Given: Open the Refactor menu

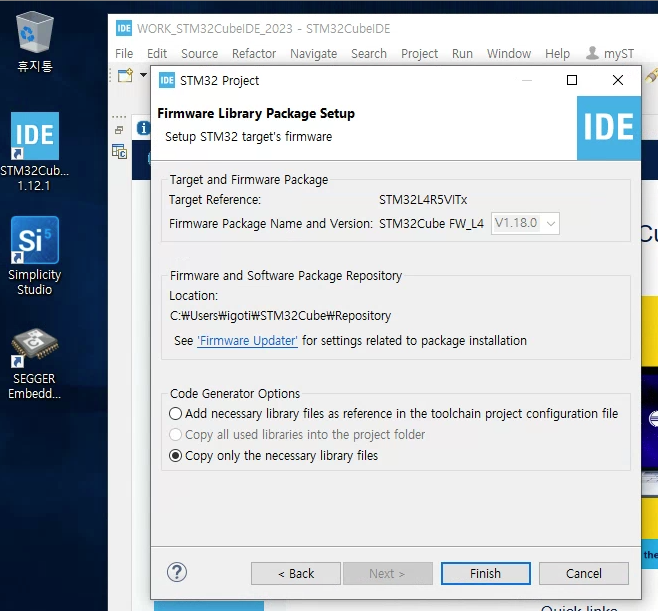Looking at the screenshot, I should coord(254,54).
